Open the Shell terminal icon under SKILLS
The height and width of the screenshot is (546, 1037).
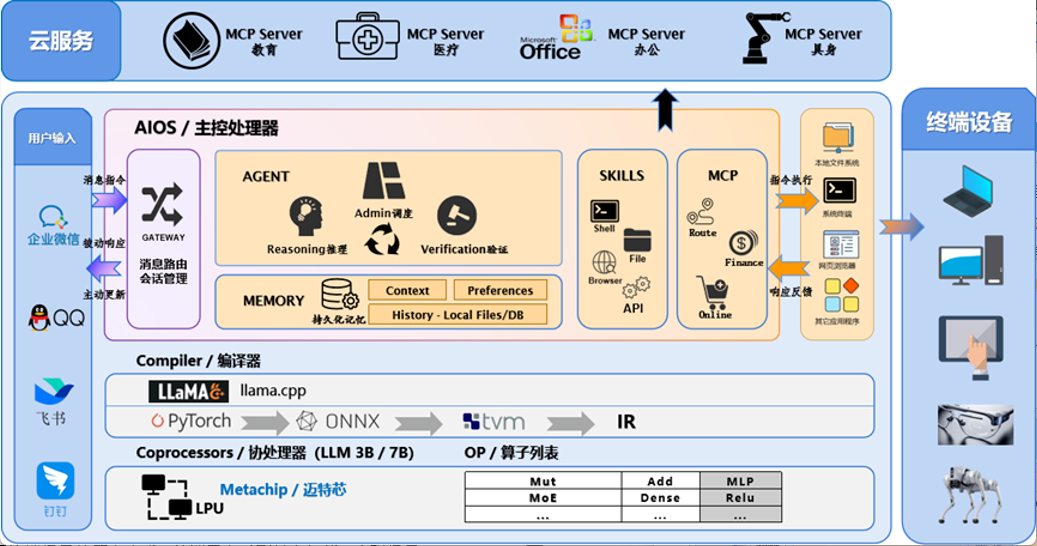coord(604,211)
